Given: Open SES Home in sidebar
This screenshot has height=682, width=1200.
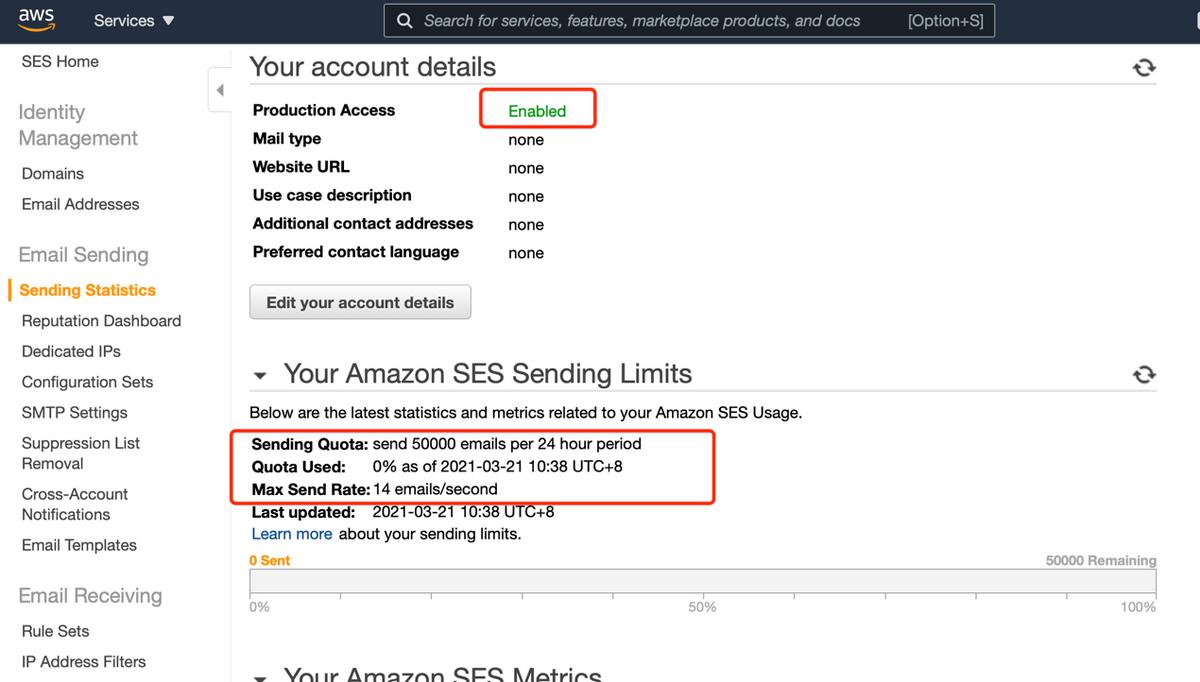Looking at the screenshot, I should click(x=60, y=61).
